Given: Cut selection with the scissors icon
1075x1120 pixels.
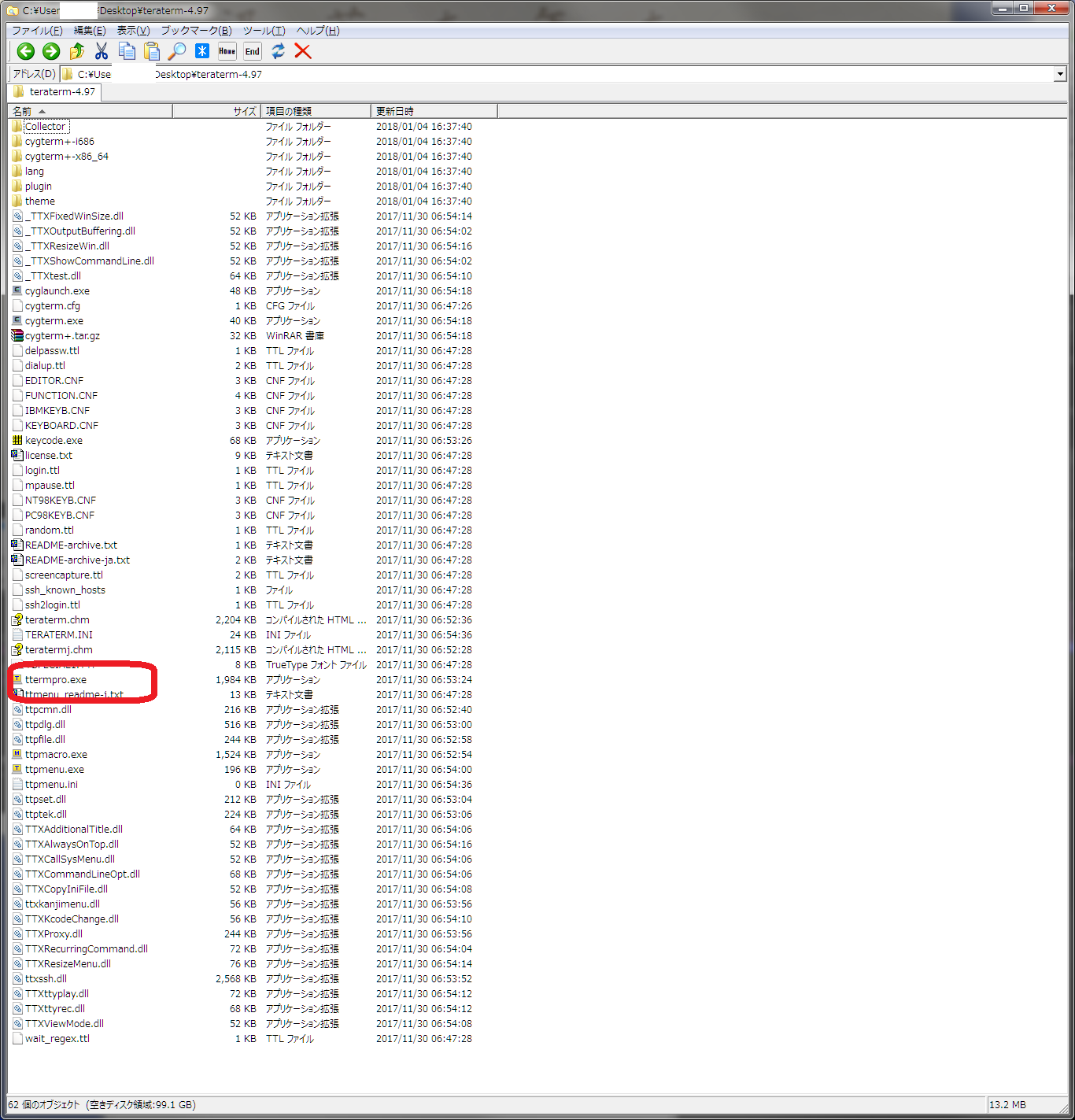Looking at the screenshot, I should click(102, 51).
